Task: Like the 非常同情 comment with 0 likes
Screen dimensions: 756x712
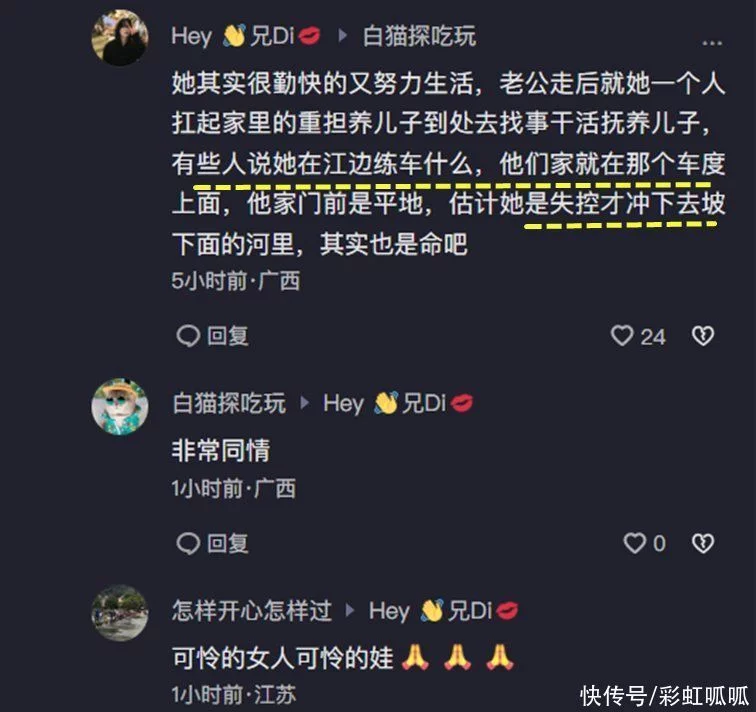Action: (634, 543)
